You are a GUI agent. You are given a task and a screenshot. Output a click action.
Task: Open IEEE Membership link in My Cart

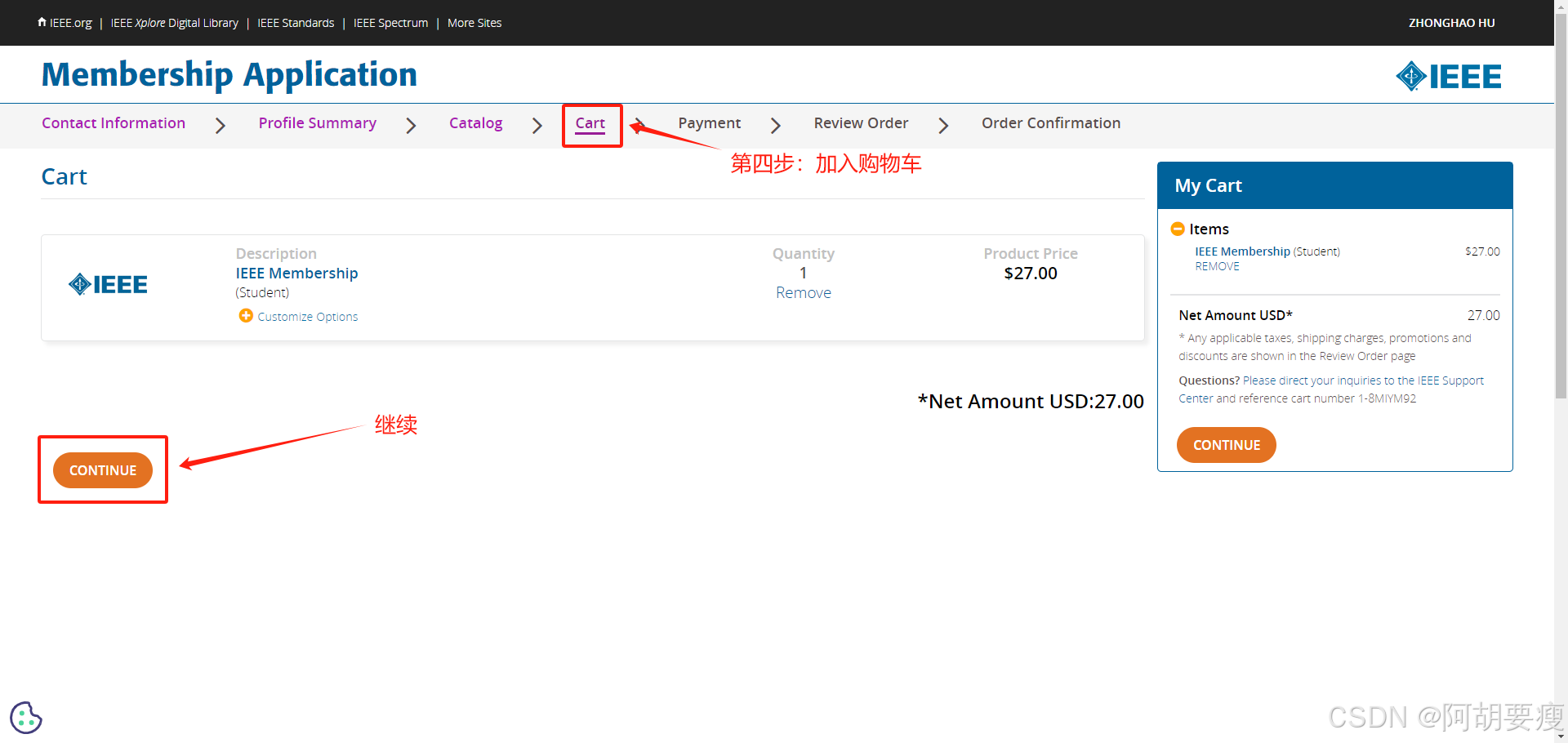1242,251
